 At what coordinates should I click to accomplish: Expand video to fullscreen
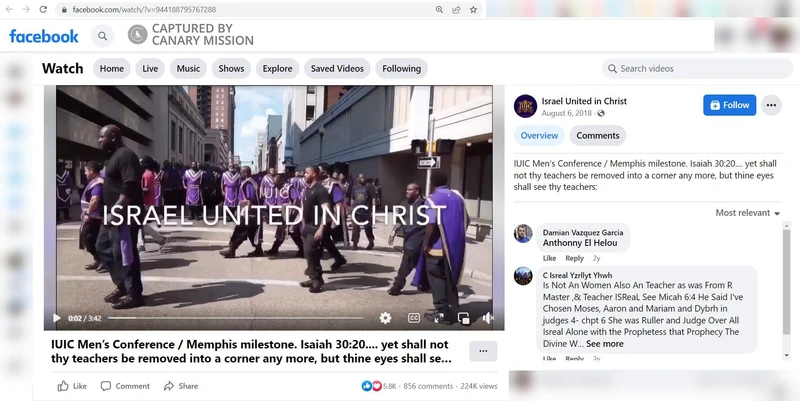point(439,318)
